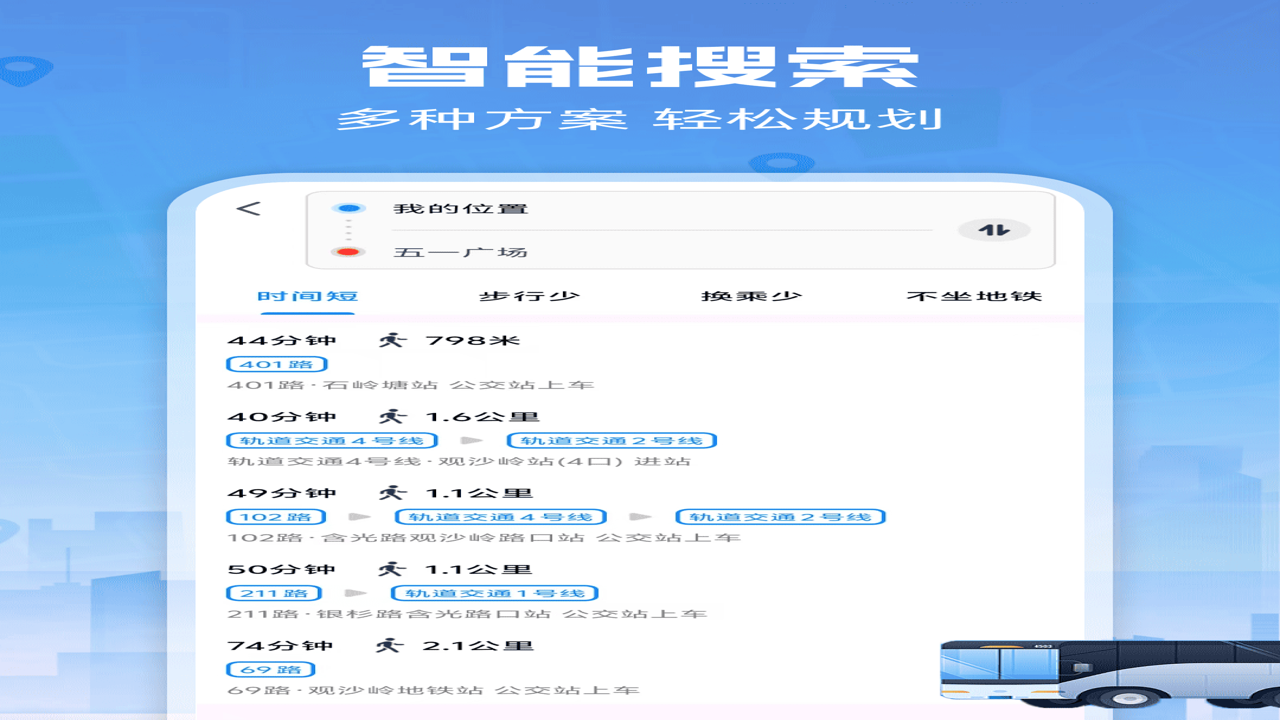Swap origin and destination with arrows icon
Viewport: 1280px width, 720px height.
(x=993, y=230)
